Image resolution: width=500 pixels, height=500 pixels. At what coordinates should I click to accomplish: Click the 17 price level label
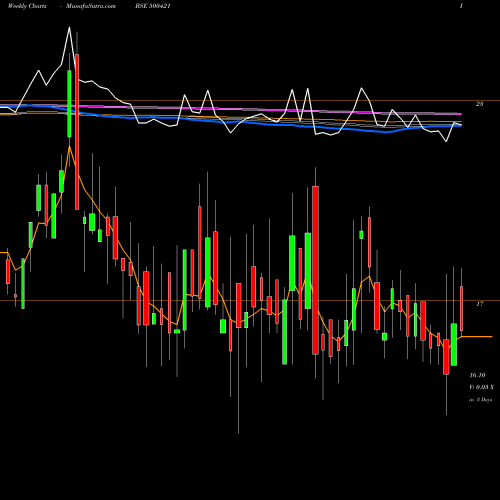tap(479, 304)
